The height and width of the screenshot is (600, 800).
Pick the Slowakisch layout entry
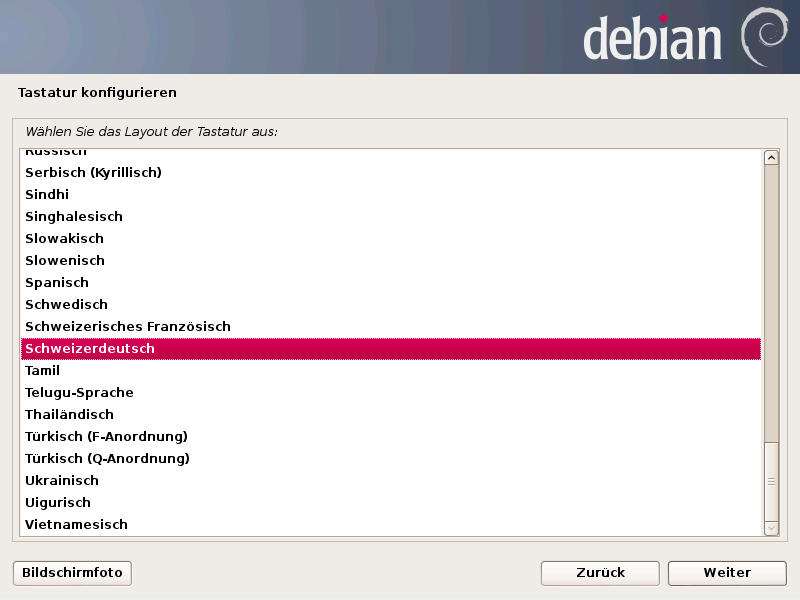(x=64, y=238)
